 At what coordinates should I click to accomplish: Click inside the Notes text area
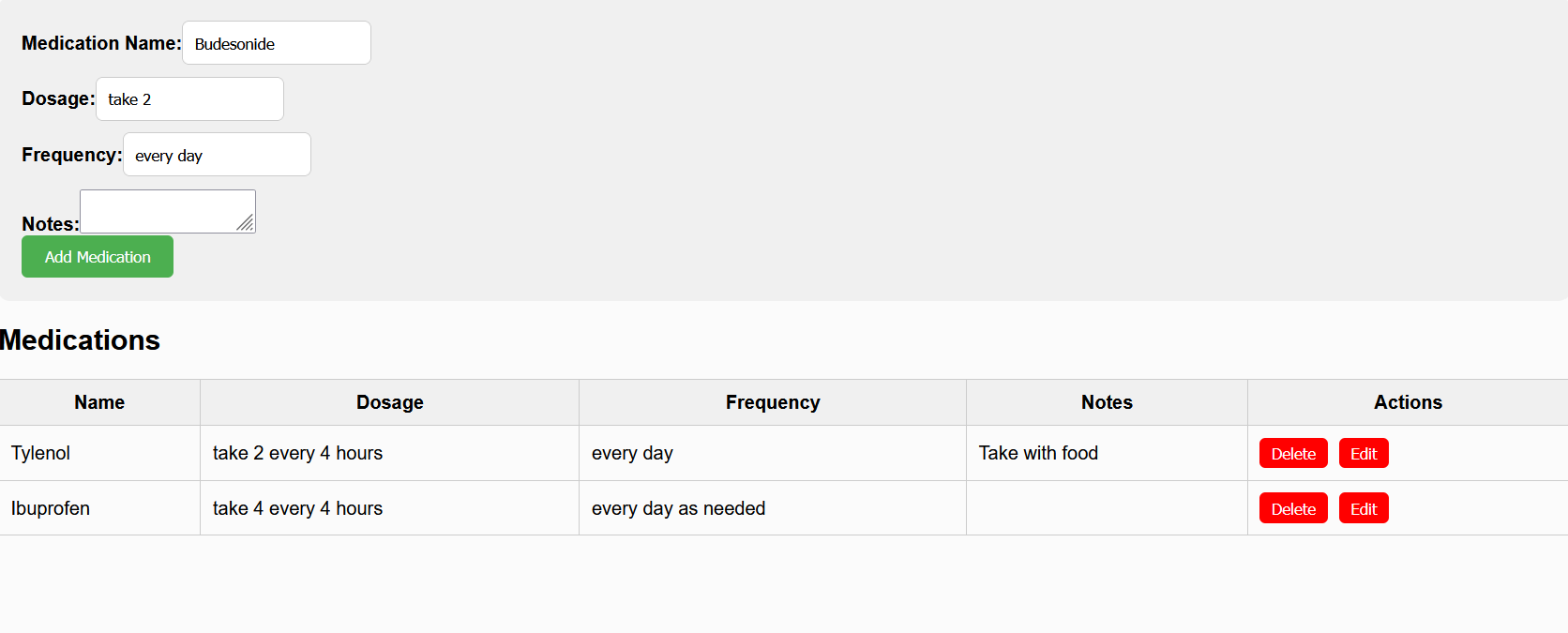point(168,211)
